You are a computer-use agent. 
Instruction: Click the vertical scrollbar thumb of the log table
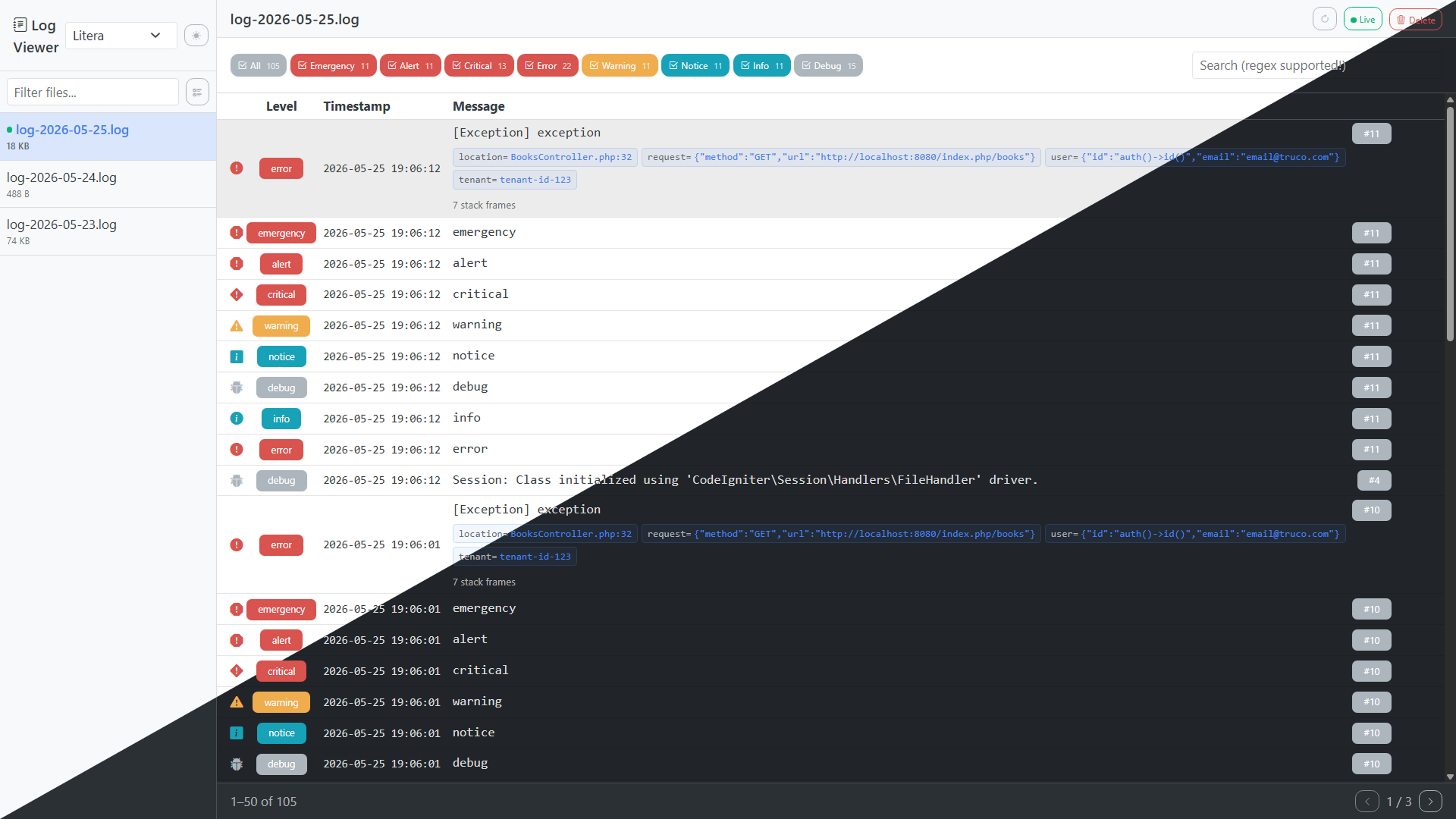pos(1450,224)
